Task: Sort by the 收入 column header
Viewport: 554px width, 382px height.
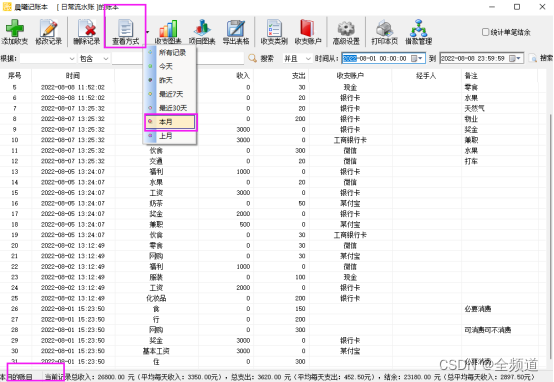Action: pyautogui.click(x=226, y=75)
